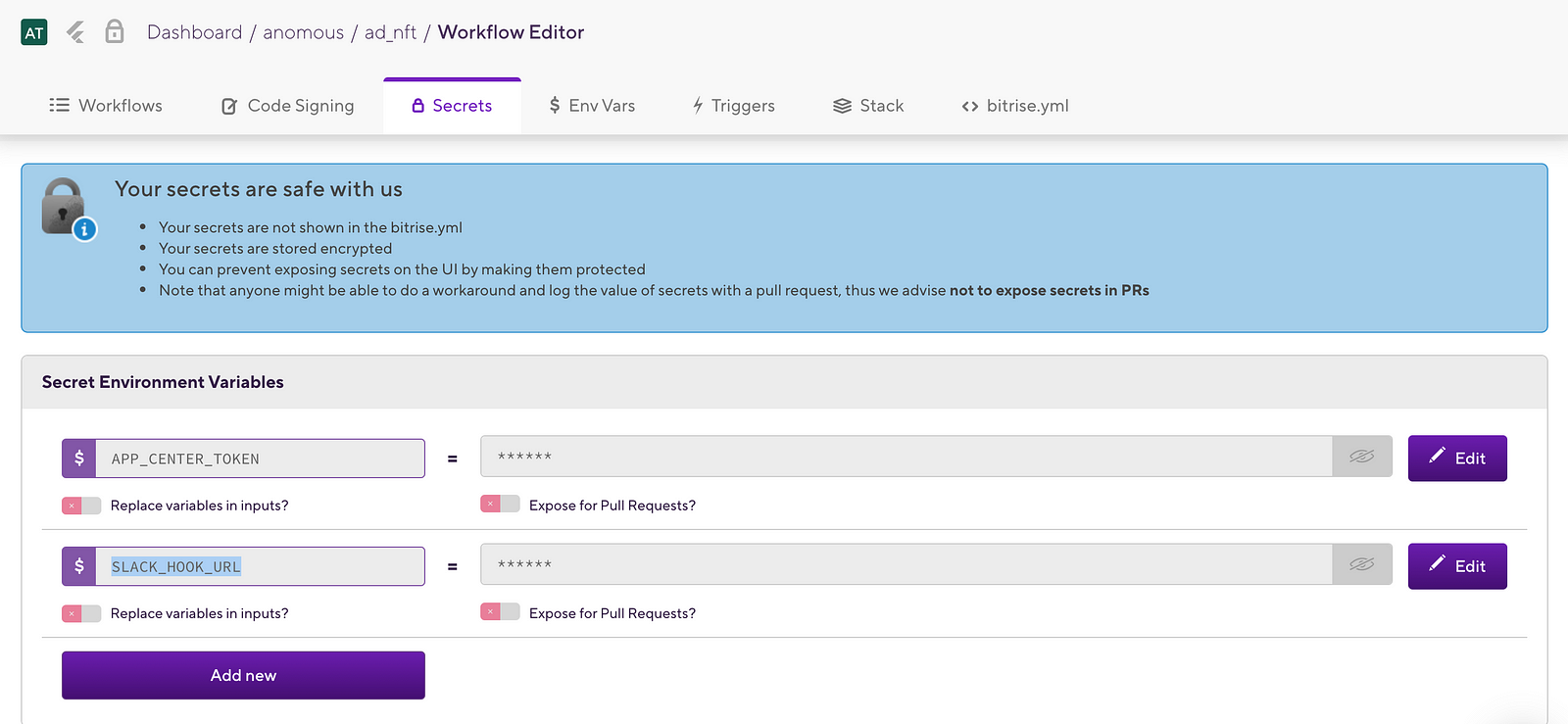Reveal the APP_CENTER_TOKEN value with eye icon
Screen dimensions: 1568x724
pyautogui.click(x=1362, y=457)
